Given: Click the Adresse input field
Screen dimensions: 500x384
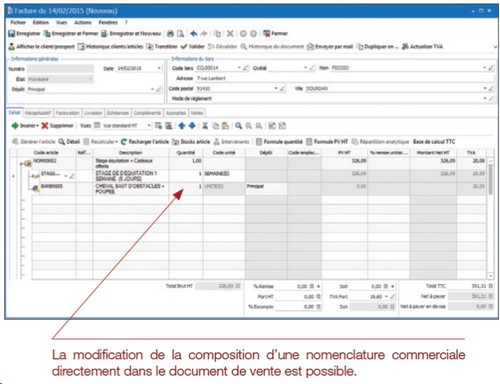Looking at the screenshot, I should [x=345, y=78].
